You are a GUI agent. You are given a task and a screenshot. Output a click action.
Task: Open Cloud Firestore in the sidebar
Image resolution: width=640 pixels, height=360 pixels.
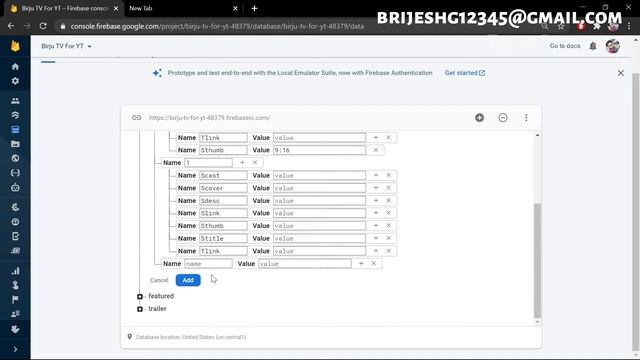coord(15,115)
